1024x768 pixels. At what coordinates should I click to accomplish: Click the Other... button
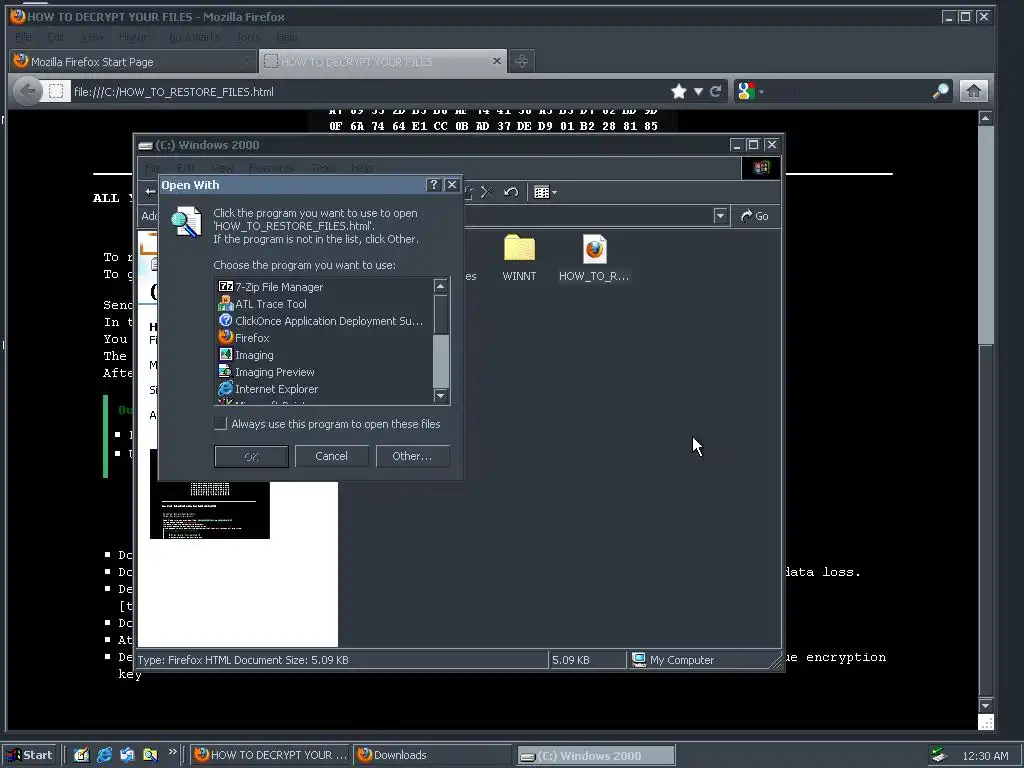[413, 456]
